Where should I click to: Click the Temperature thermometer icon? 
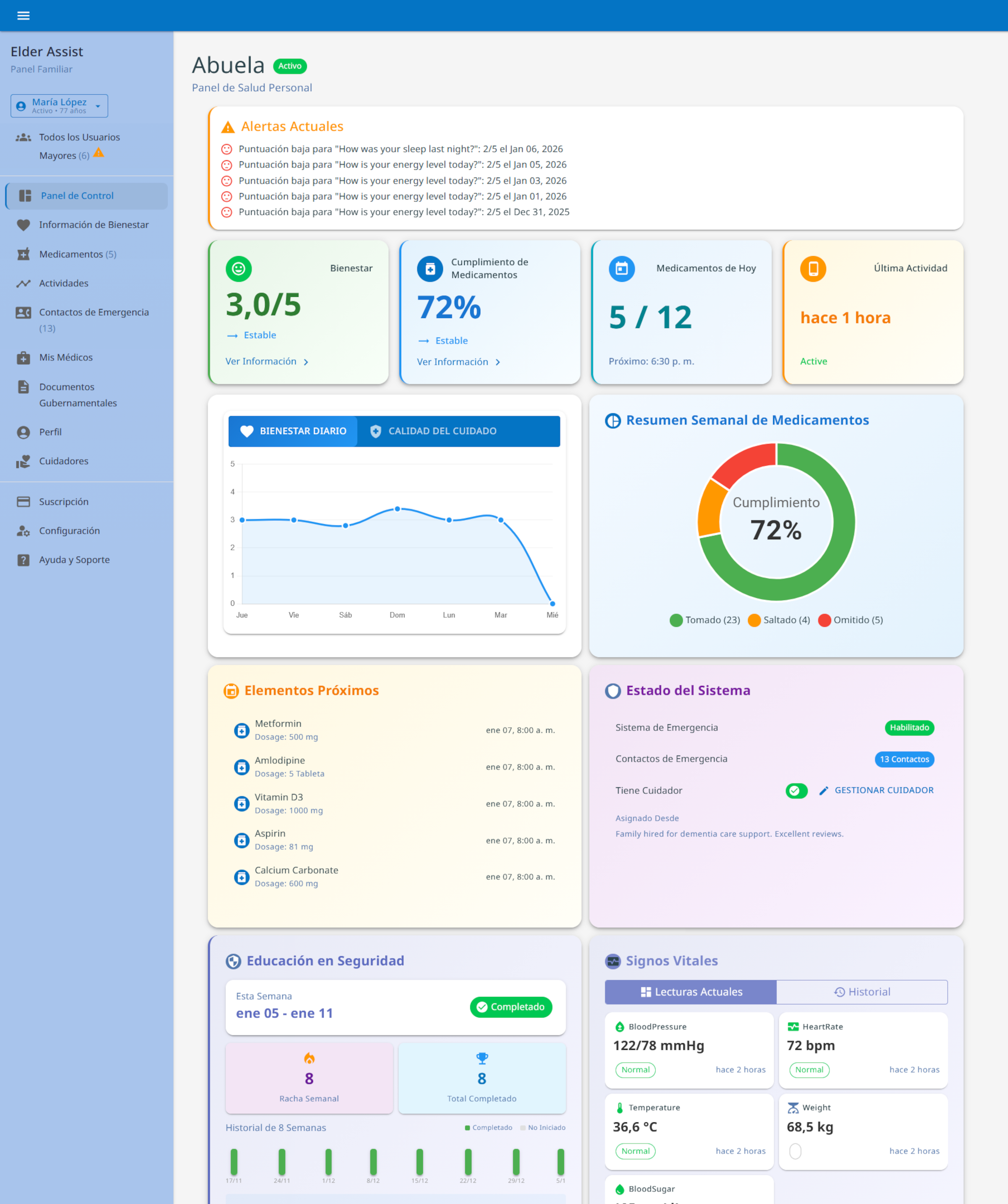click(620, 1108)
